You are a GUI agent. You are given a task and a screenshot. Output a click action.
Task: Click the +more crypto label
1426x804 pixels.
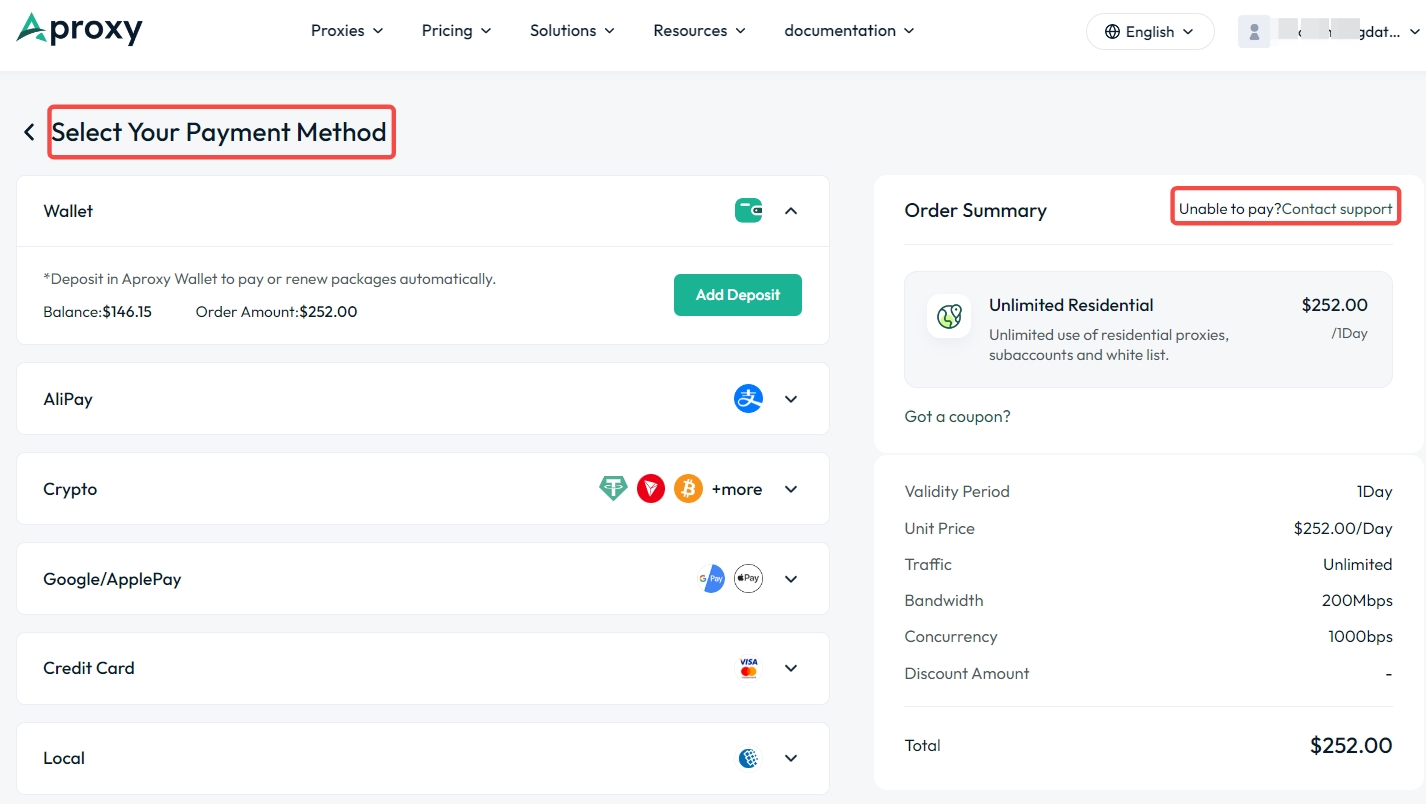pyautogui.click(x=737, y=489)
